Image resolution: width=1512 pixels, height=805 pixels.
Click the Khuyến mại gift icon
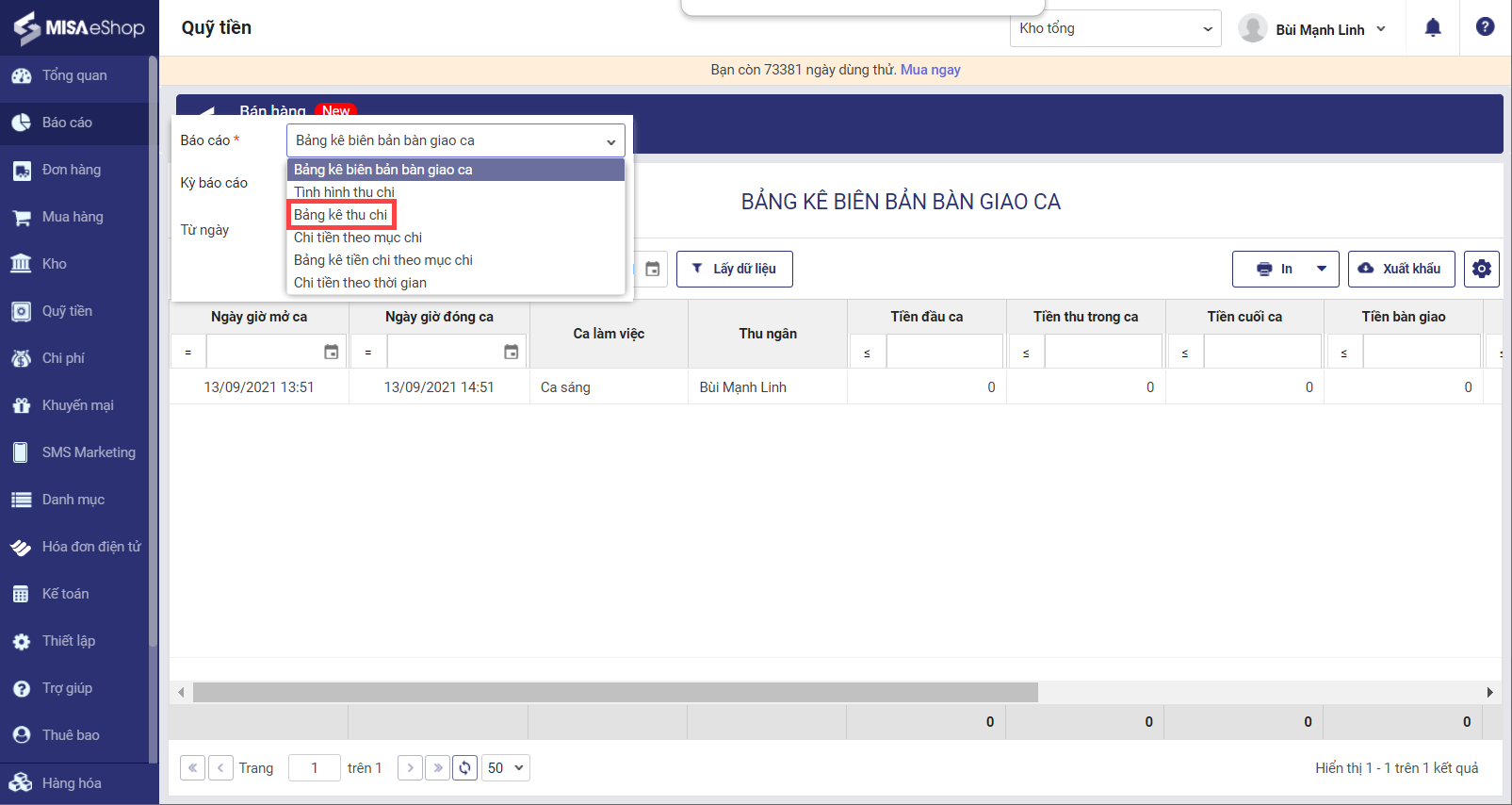22,405
